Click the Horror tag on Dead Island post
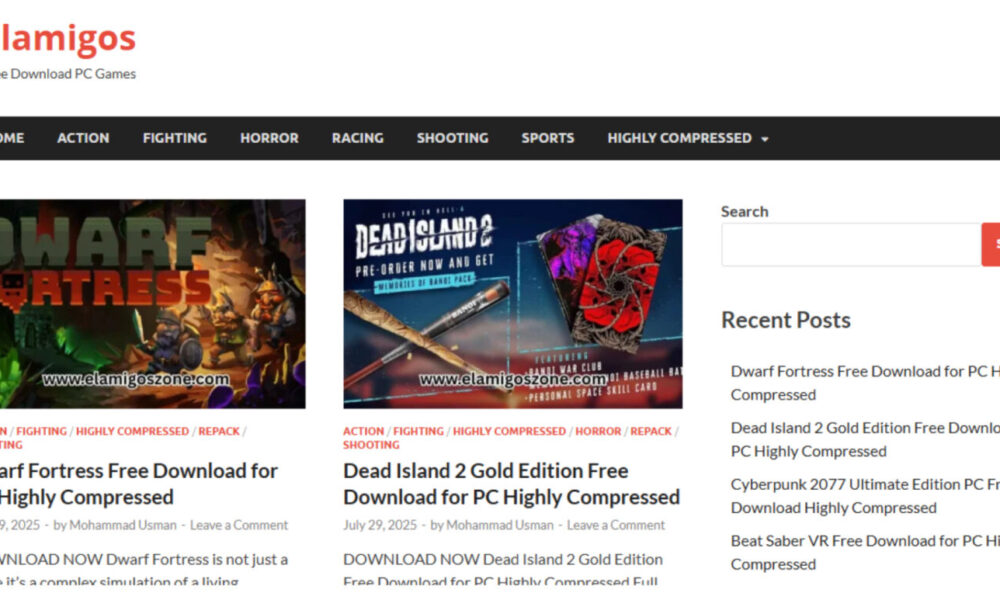Image resolution: width=1000 pixels, height=600 pixels. click(x=598, y=431)
